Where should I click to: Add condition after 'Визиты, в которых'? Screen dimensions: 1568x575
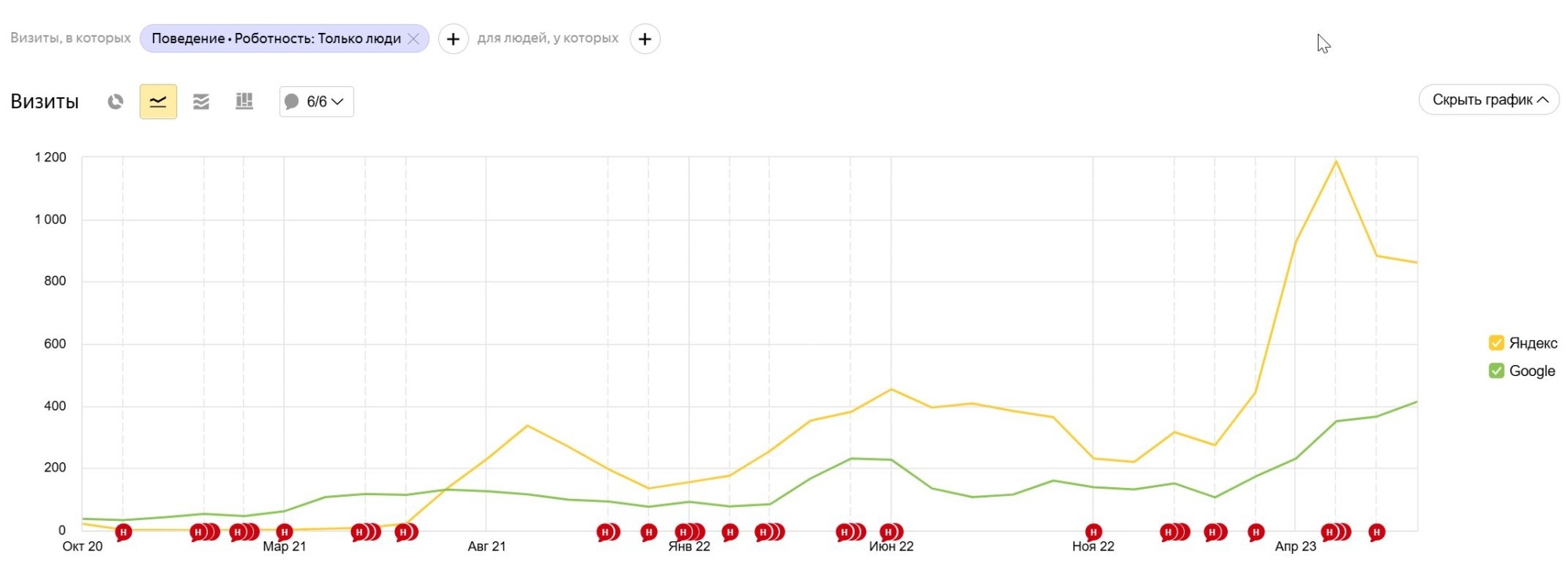pyautogui.click(x=453, y=38)
